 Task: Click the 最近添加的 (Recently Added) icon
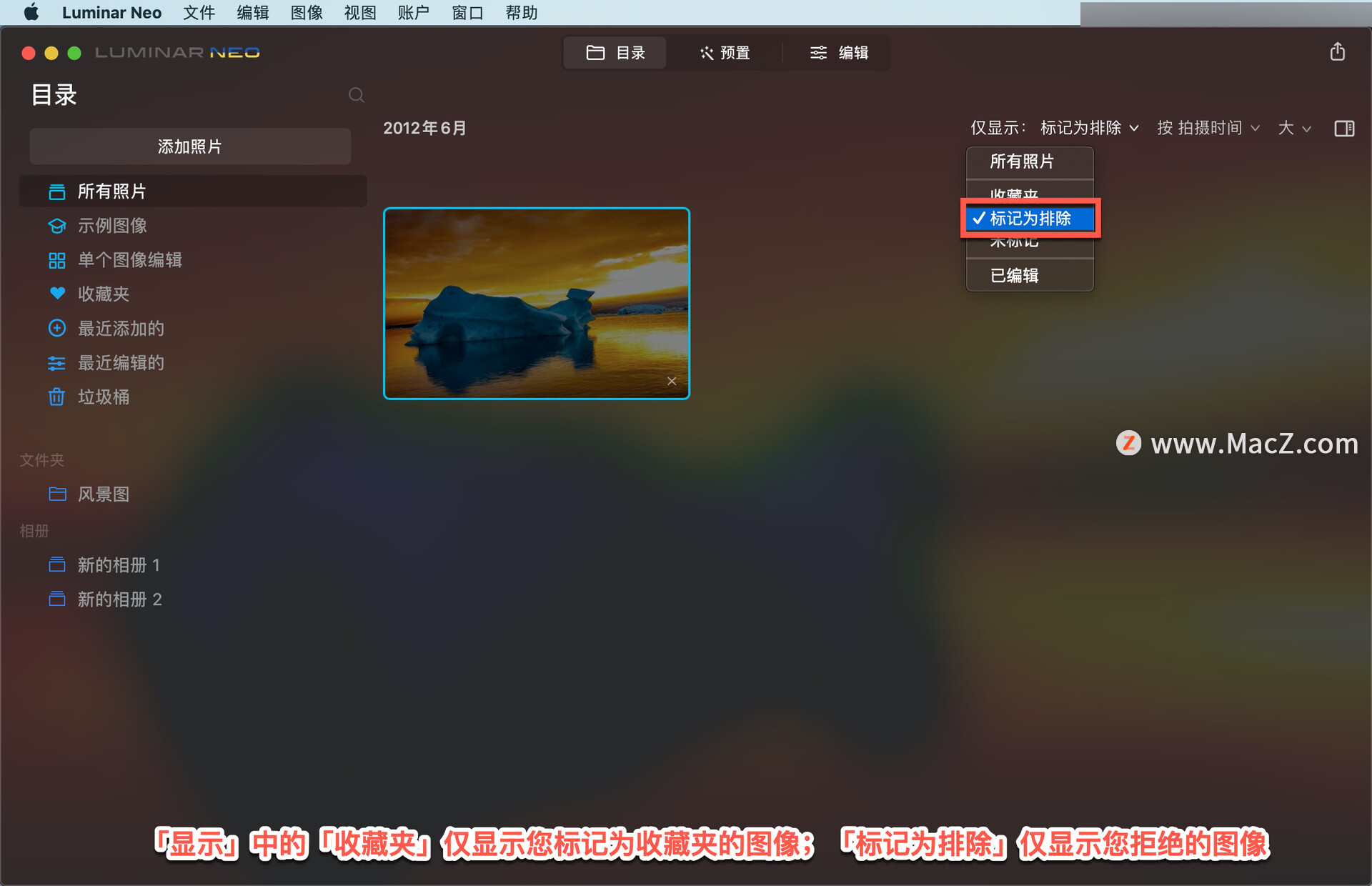pos(56,327)
